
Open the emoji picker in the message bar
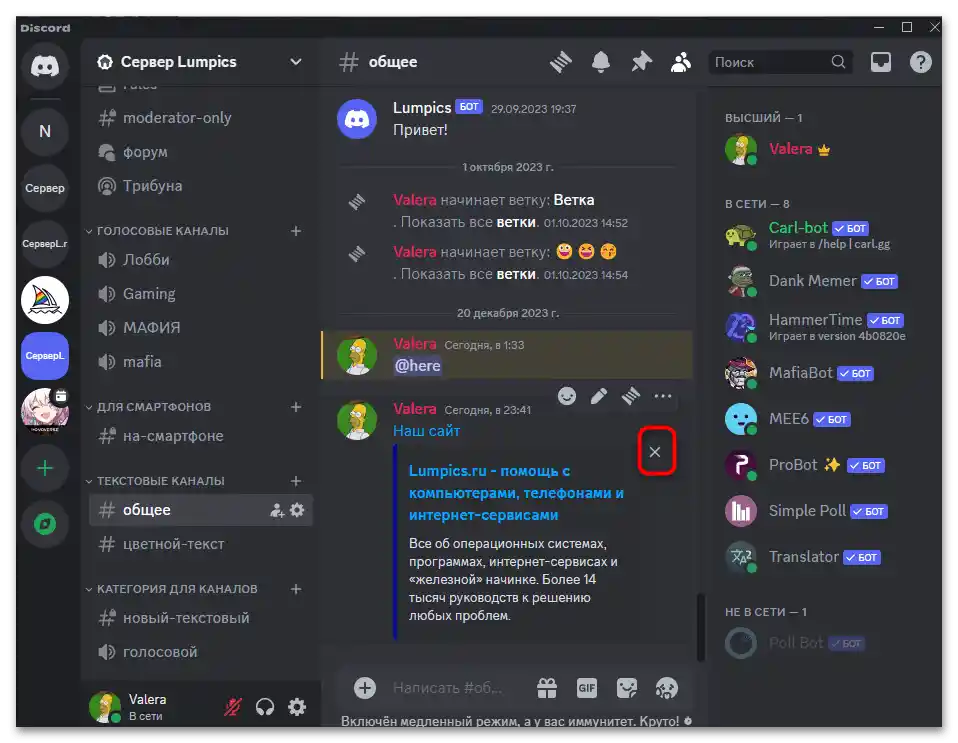(666, 688)
